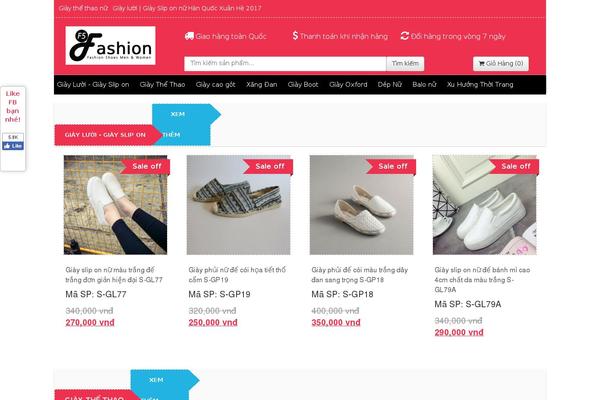Open the white woven S-GP18 shoe image
The height and width of the screenshot is (400, 600).
(361, 205)
